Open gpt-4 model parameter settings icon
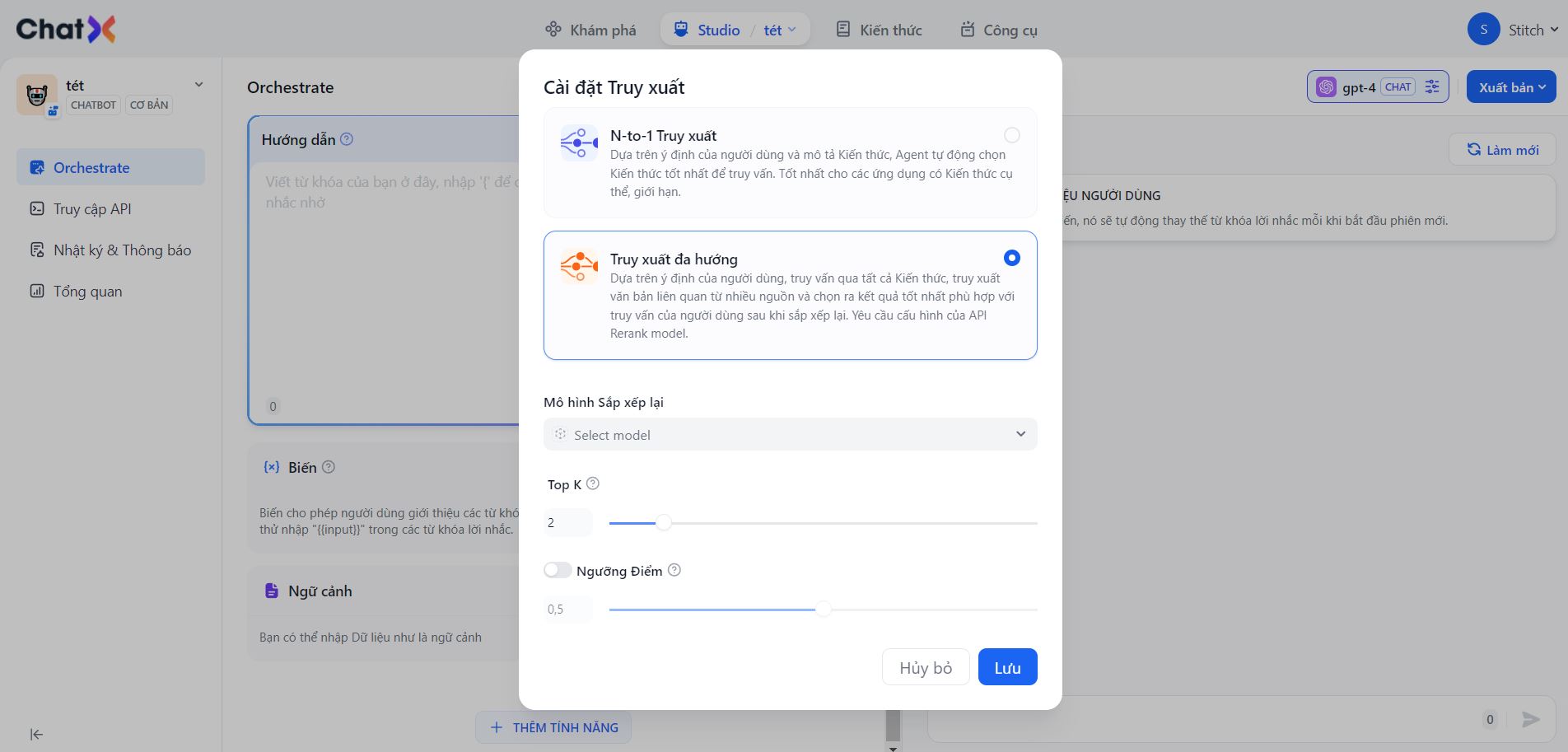The width and height of the screenshot is (1568, 752). (1432, 86)
